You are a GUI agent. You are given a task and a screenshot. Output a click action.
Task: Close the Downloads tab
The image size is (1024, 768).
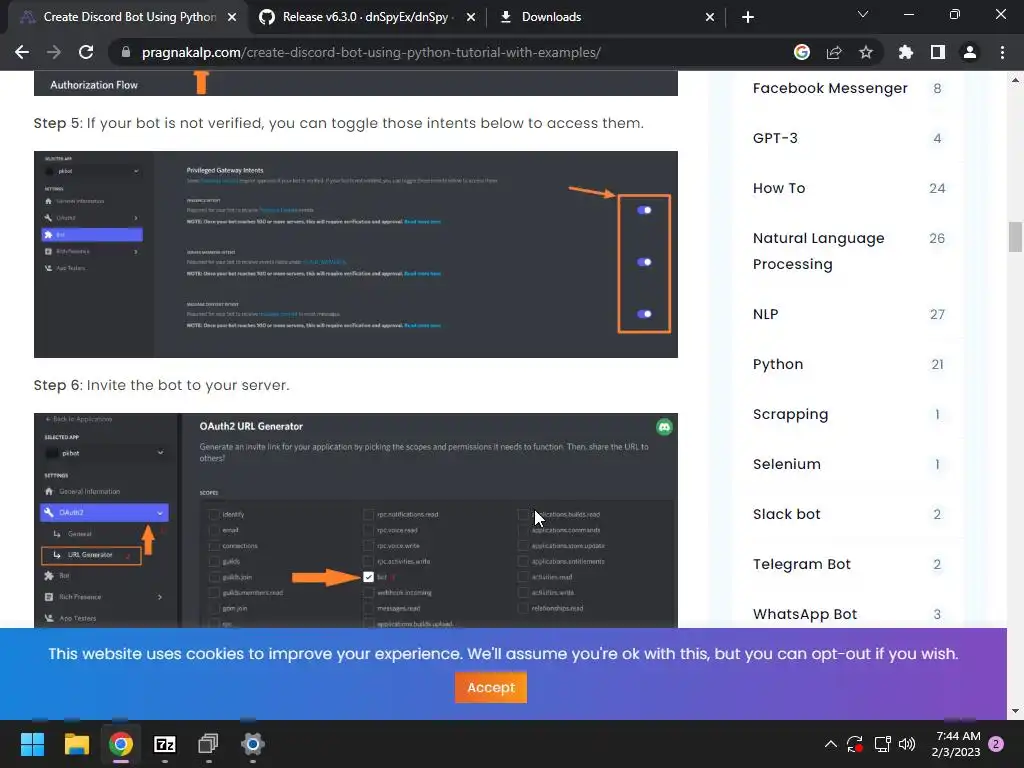(x=710, y=17)
